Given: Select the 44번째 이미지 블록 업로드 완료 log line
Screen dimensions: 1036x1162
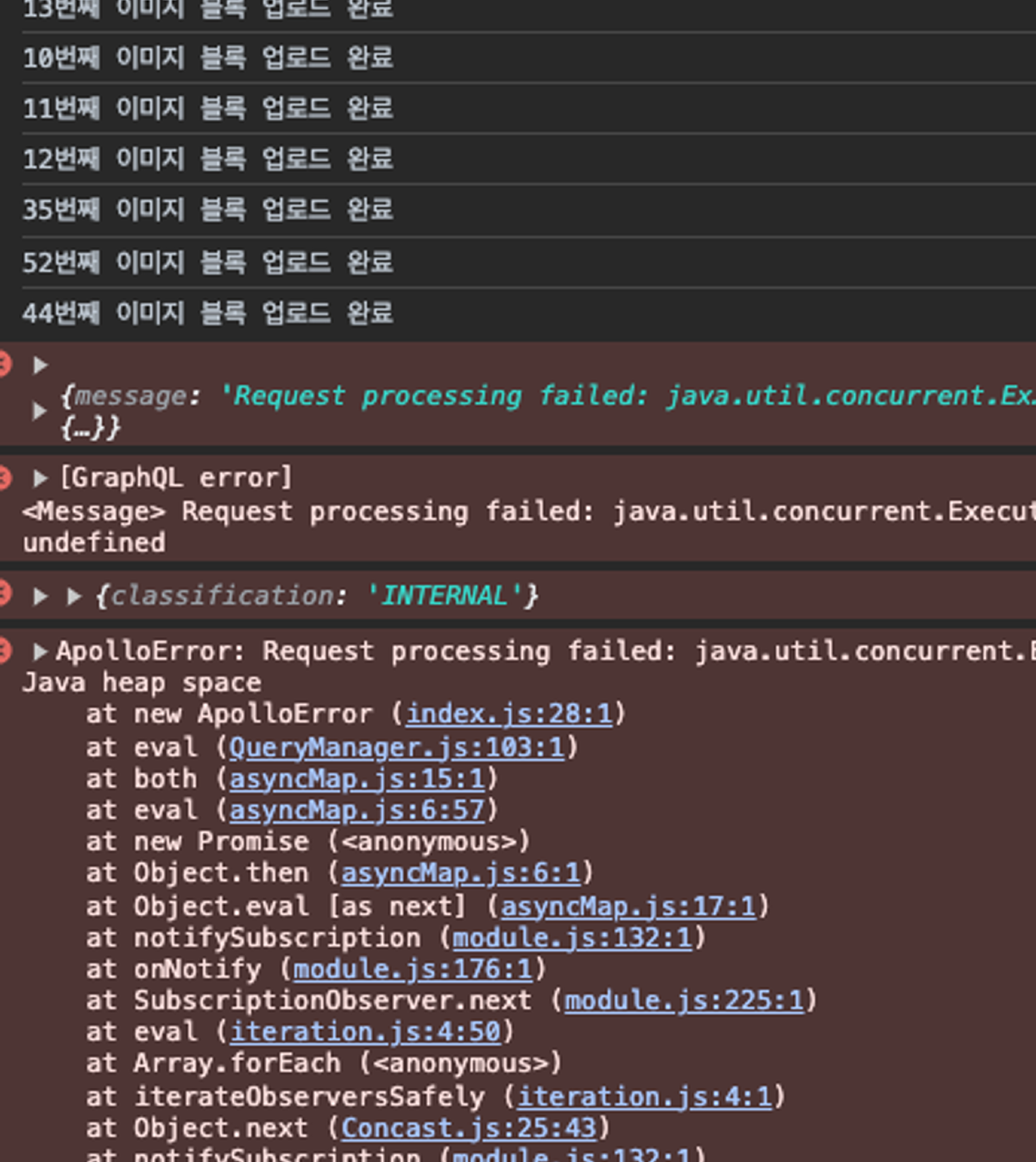Looking at the screenshot, I should click(x=208, y=313).
